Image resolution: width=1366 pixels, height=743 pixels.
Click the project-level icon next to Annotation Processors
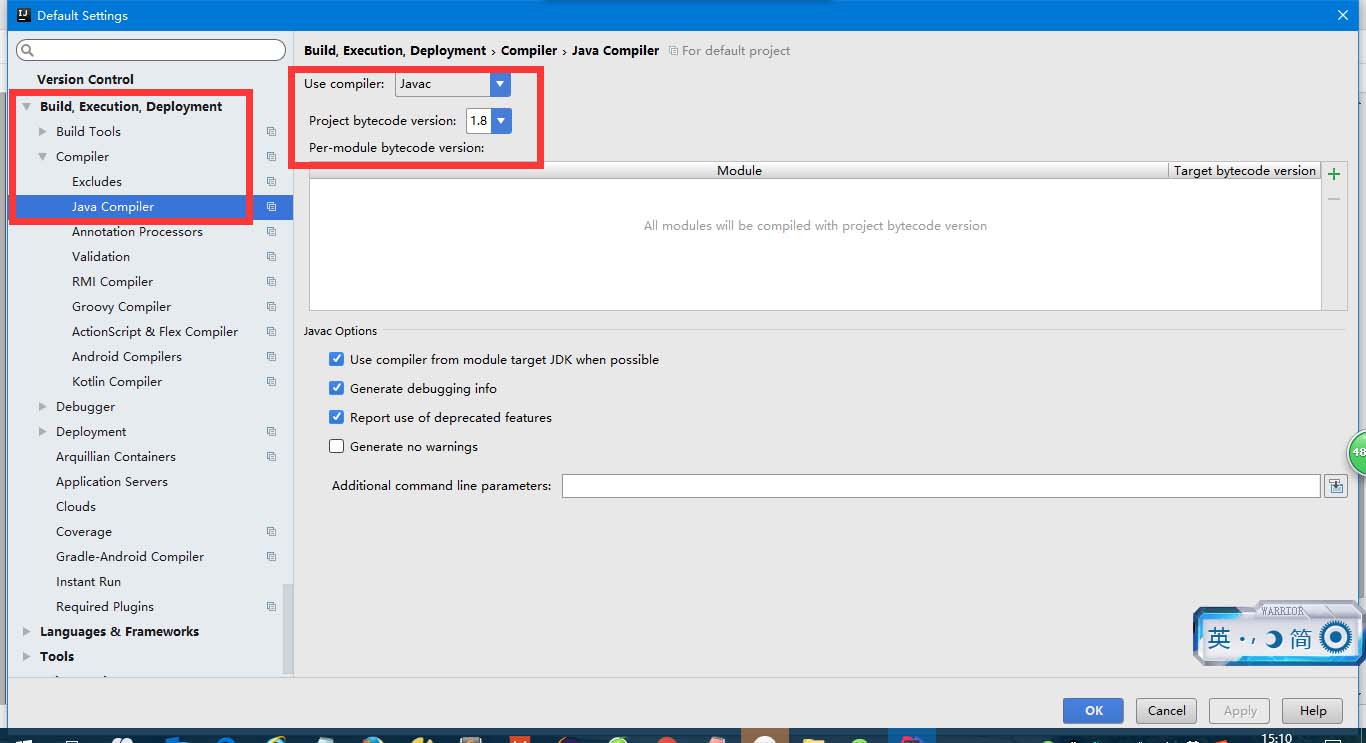coord(271,232)
